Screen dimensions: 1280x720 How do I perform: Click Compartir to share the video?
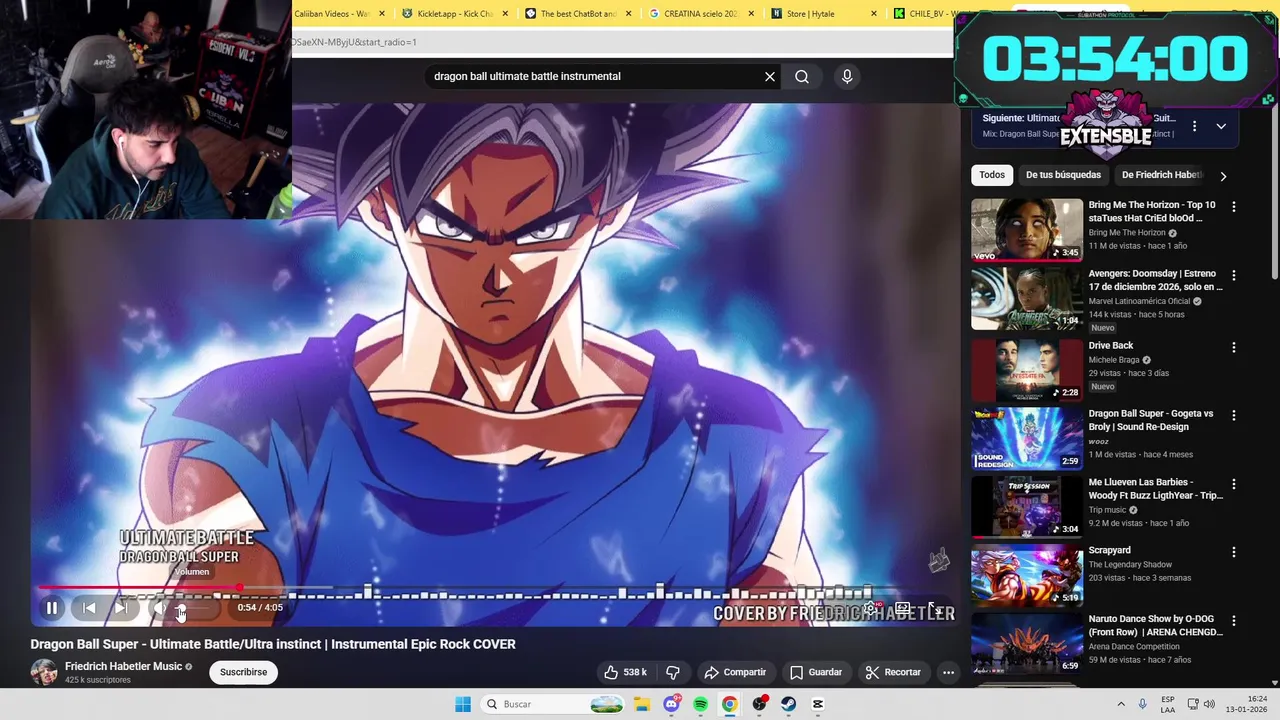point(735,672)
